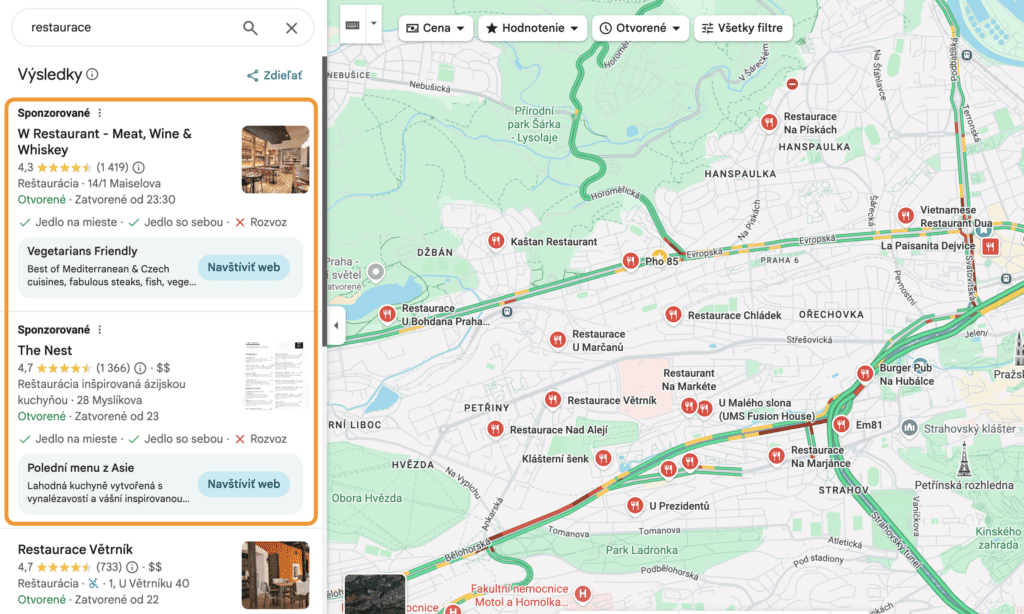Open info icon next to Výsledky
1024x614 pixels.
(92, 74)
